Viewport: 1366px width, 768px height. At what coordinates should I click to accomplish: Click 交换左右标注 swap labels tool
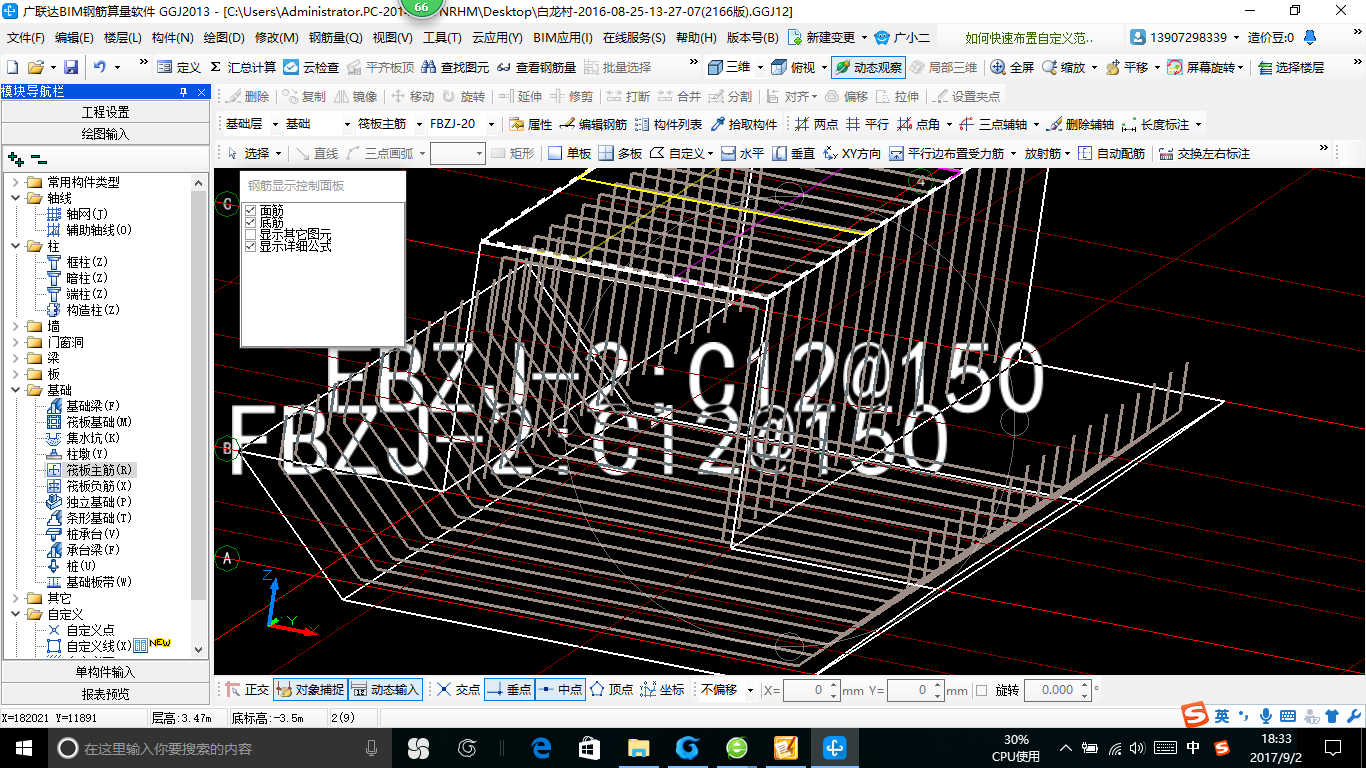click(1204, 154)
